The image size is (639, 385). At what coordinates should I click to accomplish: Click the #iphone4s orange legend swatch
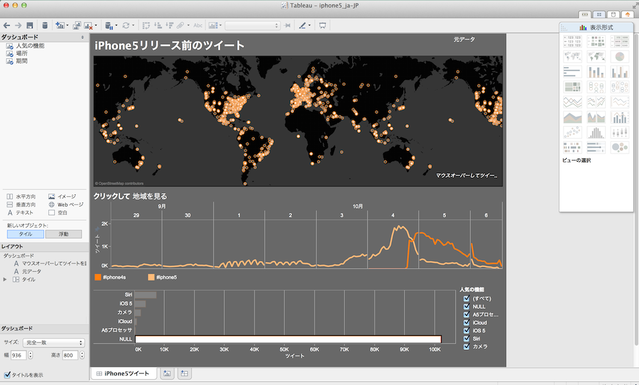point(98,277)
